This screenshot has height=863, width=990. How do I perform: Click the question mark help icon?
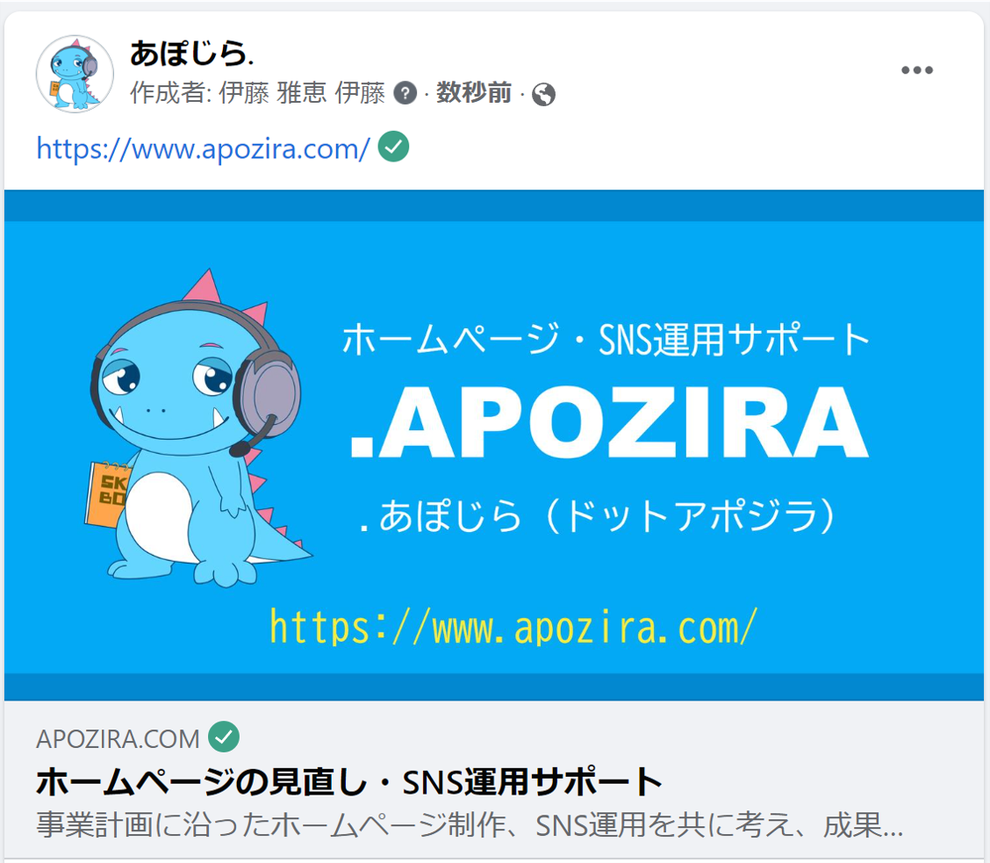click(405, 94)
